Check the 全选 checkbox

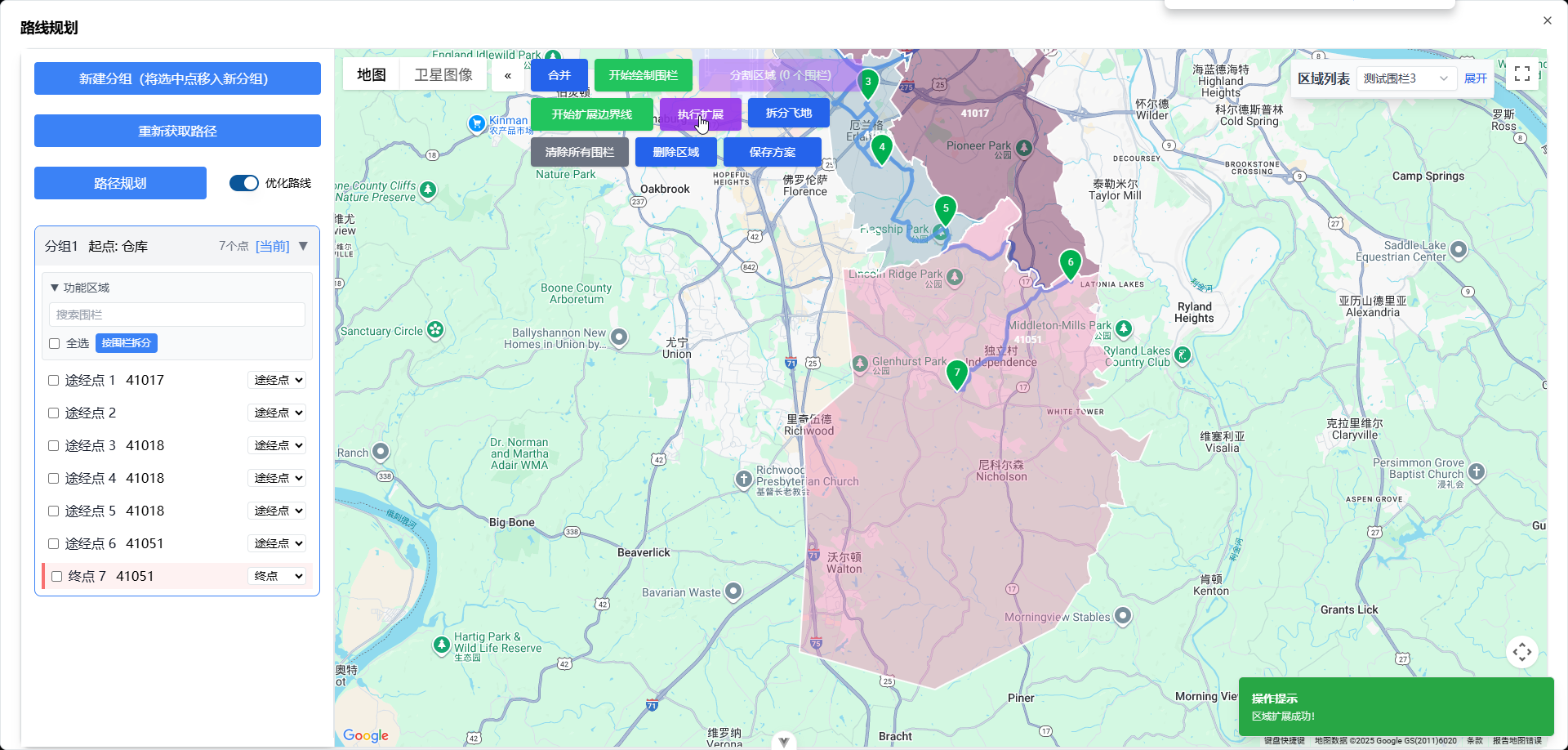[x=55, y=344]
